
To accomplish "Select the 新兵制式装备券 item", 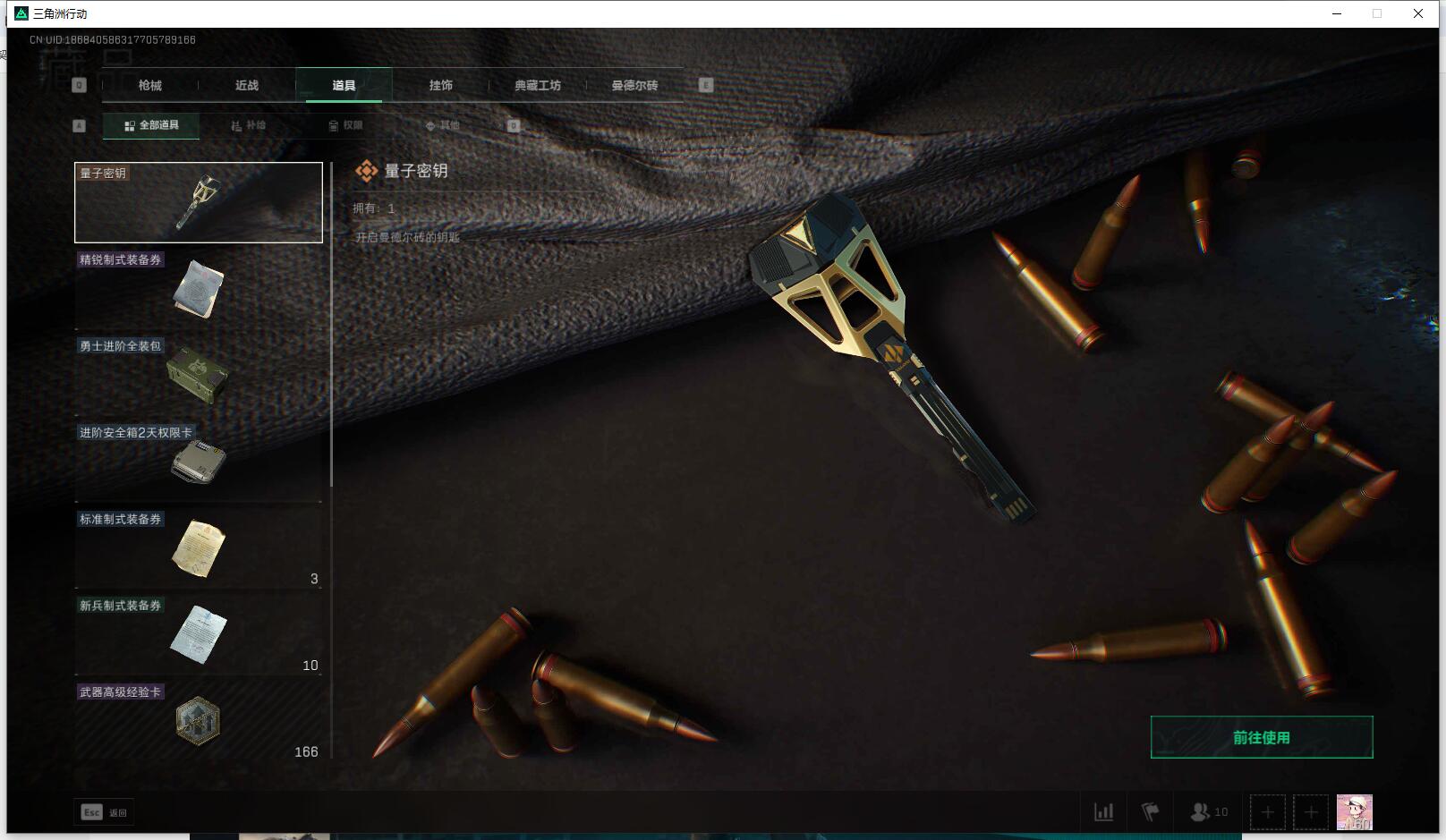I will coord(199,635).
